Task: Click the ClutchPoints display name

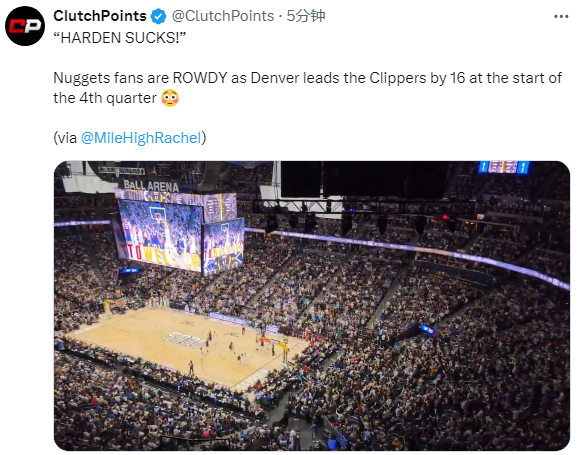Action: pos(100,16)
